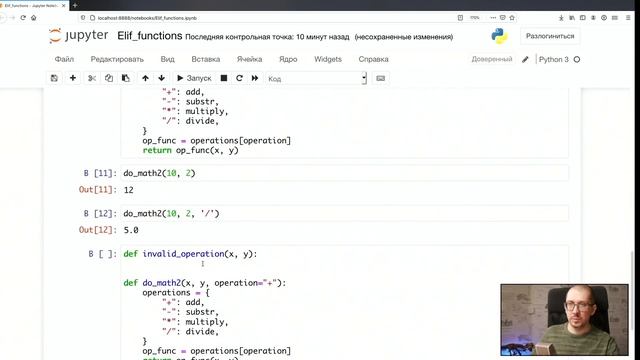Image resolution: width=640 pixels, height=360 pixels.
Task: Bookmark this page with star icon
Action: point(512,18)
